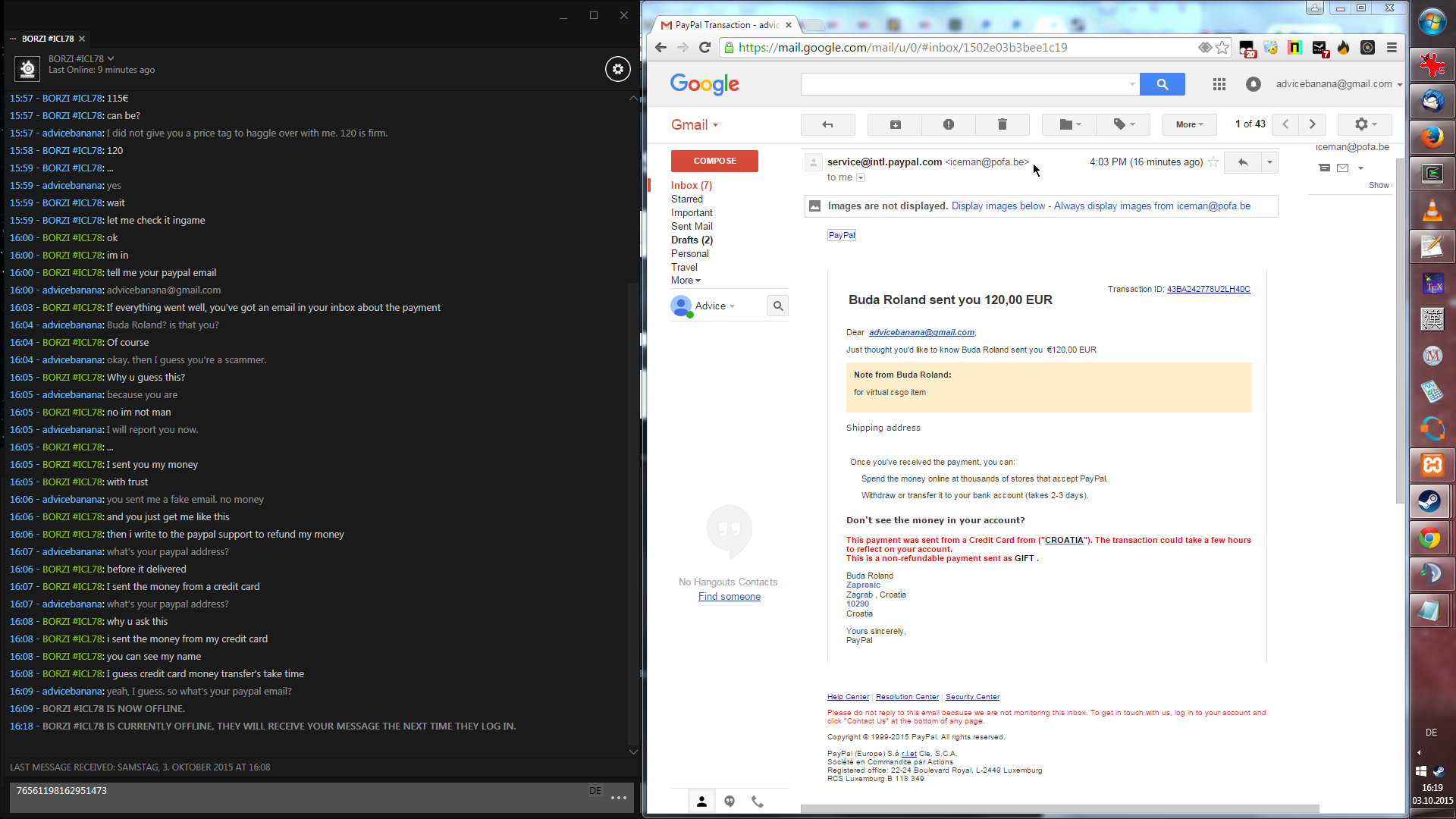1456x819 pixels.
Task: Select the PayPal Transaction browser tab
Action: (x=724, y=25)
